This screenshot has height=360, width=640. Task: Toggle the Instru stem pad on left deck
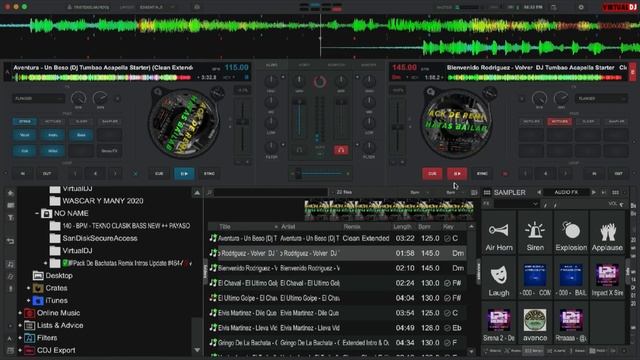pos(53,135)
